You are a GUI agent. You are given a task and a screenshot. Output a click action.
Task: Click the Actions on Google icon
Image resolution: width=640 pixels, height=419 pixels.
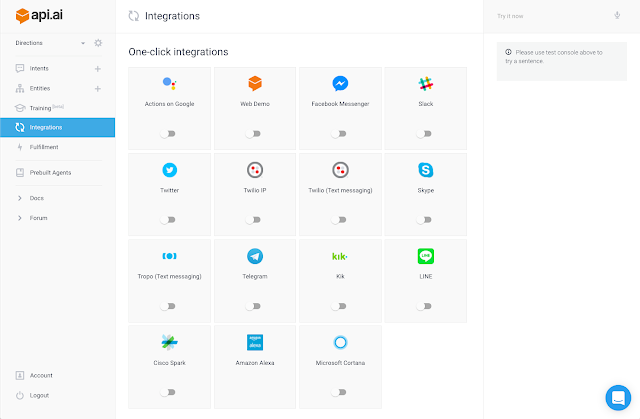click(x=169, y=83)
